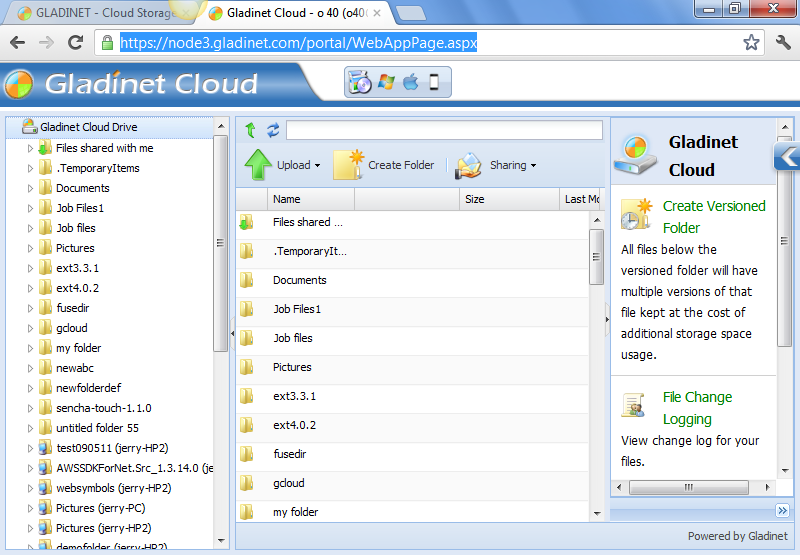Click the folder tree vertical scrollbar thumb
Viewport: 800px width, 560px height.
[x=220, y=243]
